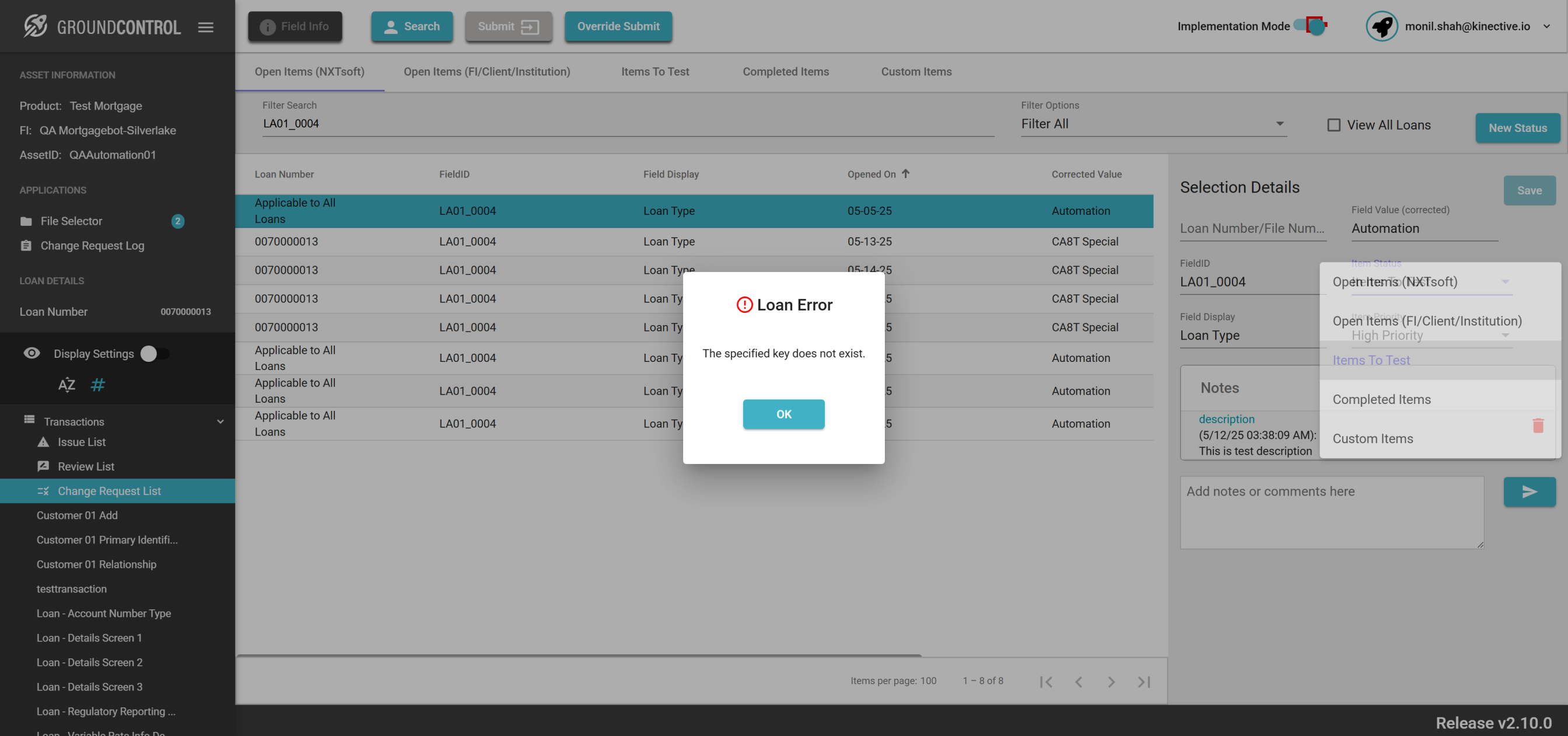Click the send note arrow icon
Image resolution: width=1568 pixels, height=736 pixels.
click(x=1529, y=491)
